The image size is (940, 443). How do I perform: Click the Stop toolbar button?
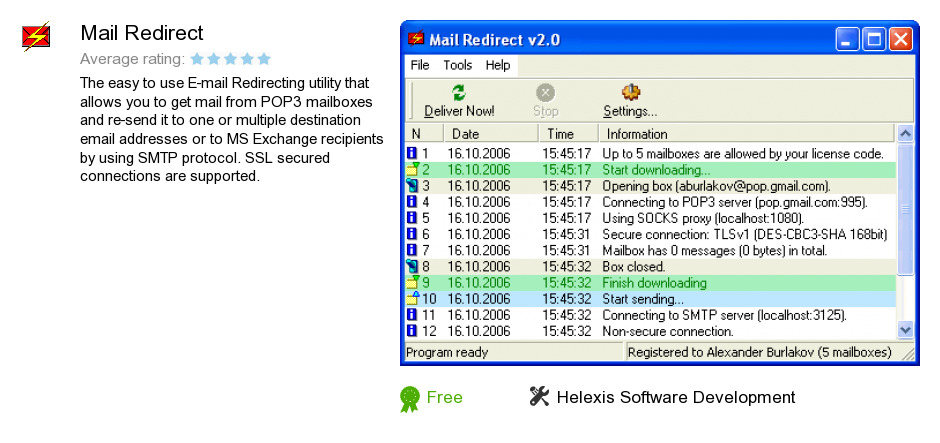(546, 101)
